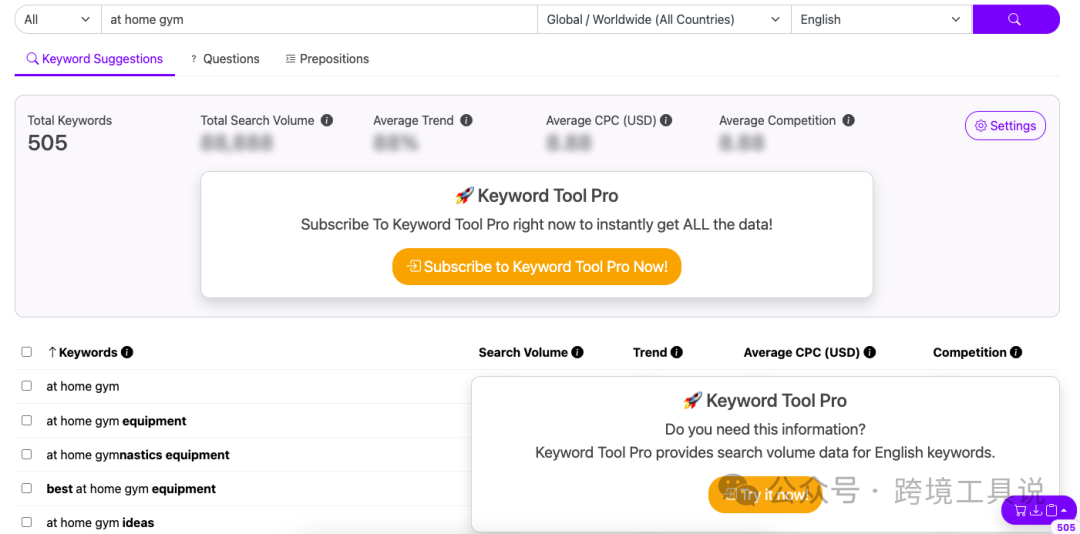Switch to Keyword Suggestions tab

[95, 59]
